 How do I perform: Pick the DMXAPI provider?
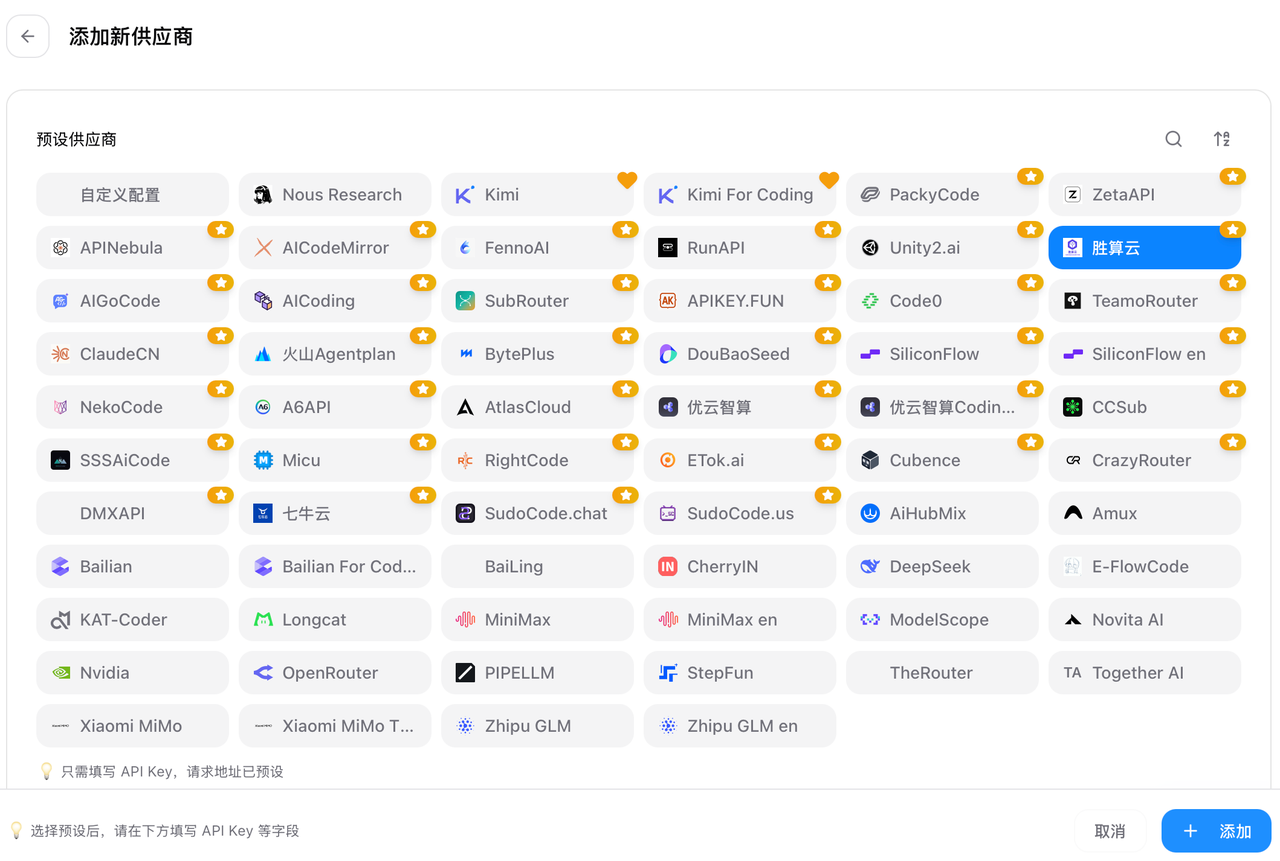click(x=133, y=513)
